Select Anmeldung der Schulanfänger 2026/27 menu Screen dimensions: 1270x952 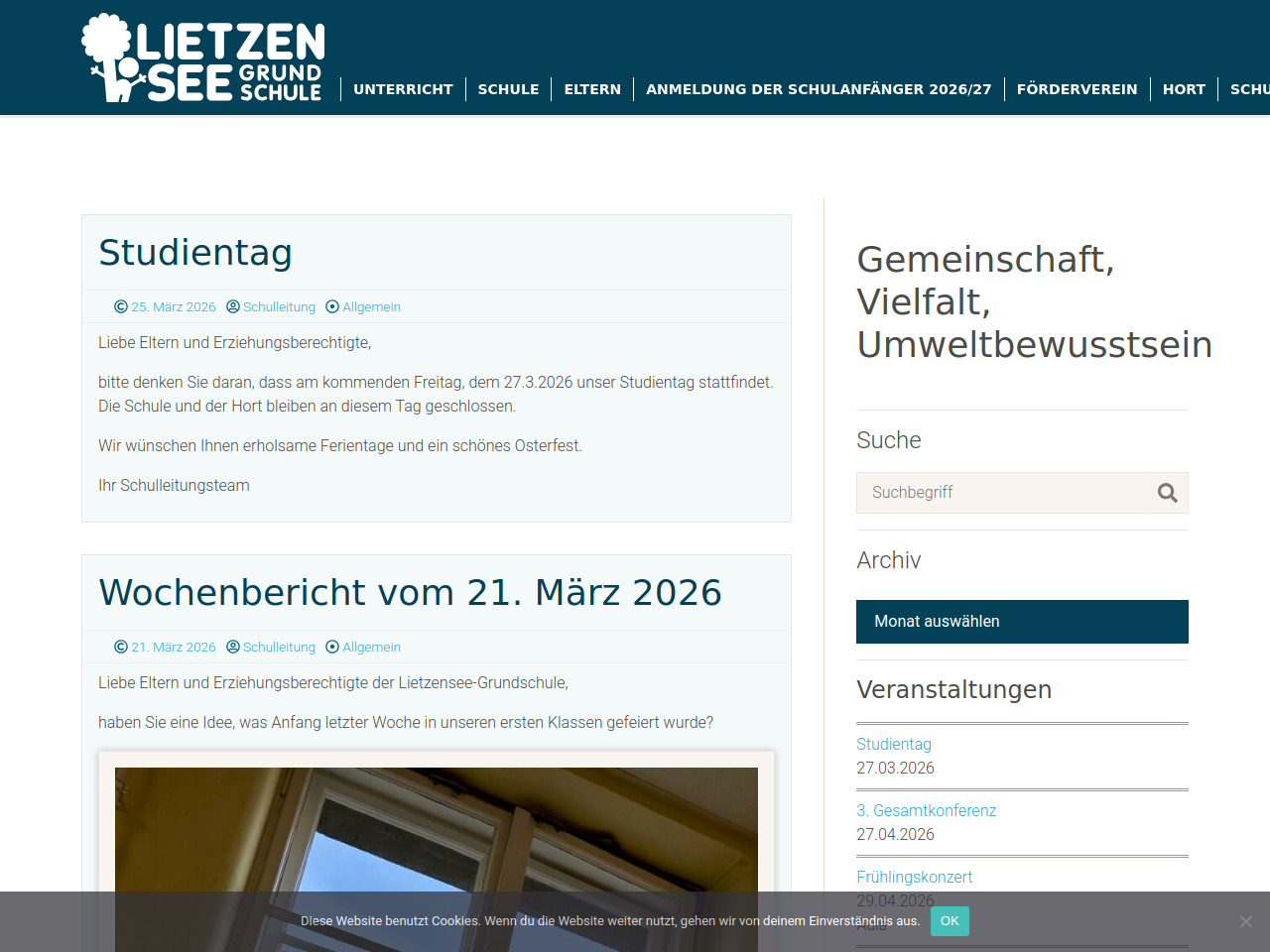point(819,89)
